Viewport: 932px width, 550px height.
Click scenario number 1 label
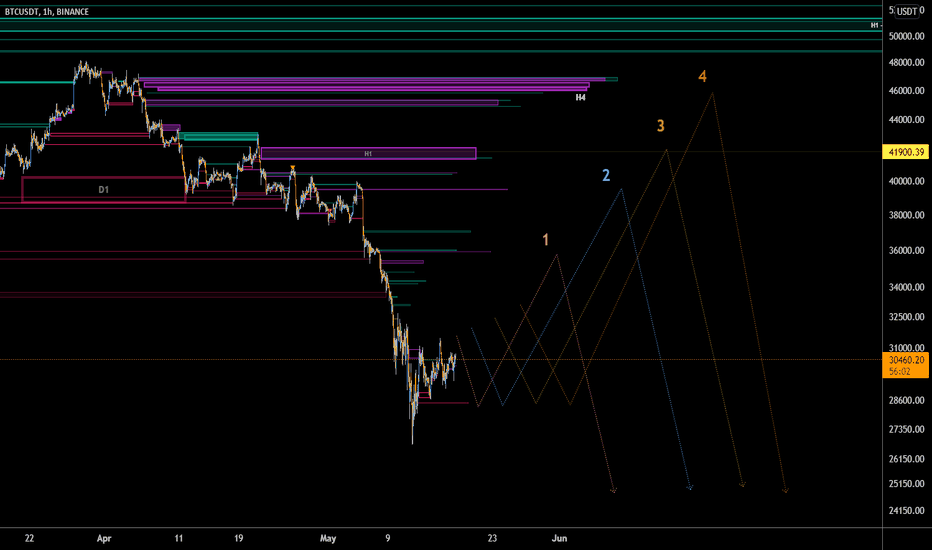pyautogui.click(x=546, y=240)
